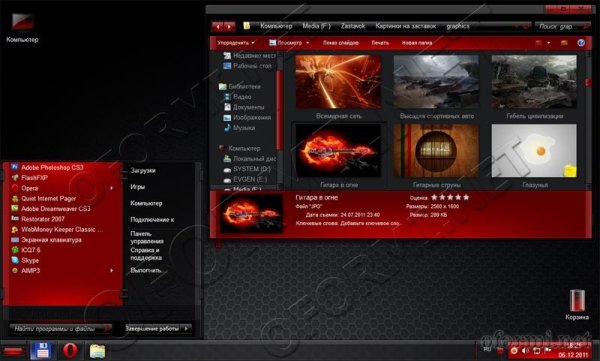Open Подключение к in Start menu
This screenshot has height=361, width=600.
(152, 219)
